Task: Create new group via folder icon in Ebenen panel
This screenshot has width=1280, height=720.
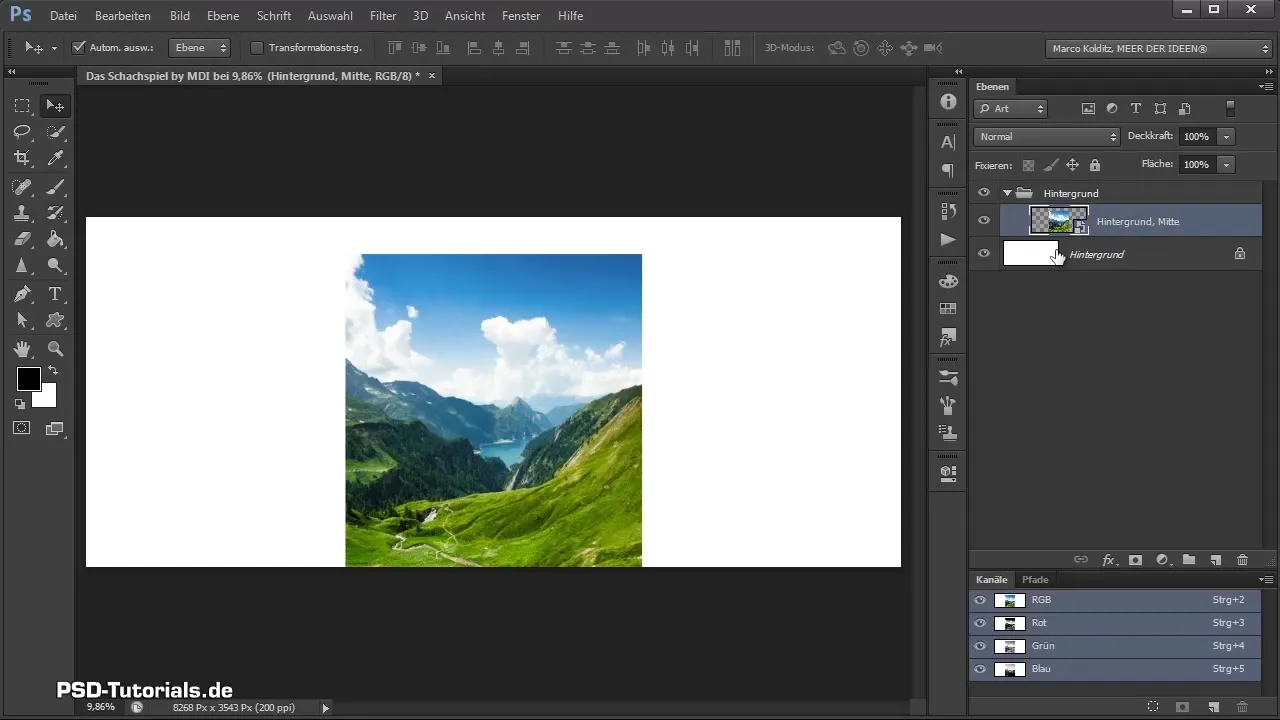Action: [x=1189, y=561]
